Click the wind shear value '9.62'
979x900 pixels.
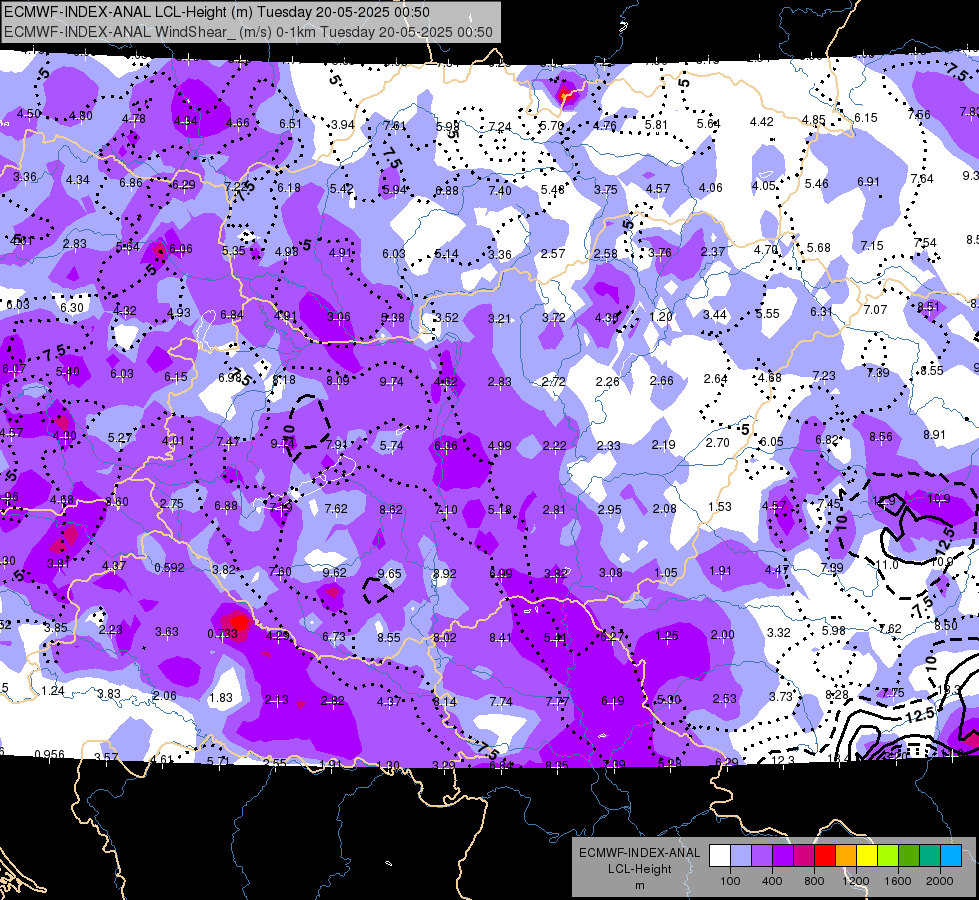pyautogui.click(x=335, y=573)
